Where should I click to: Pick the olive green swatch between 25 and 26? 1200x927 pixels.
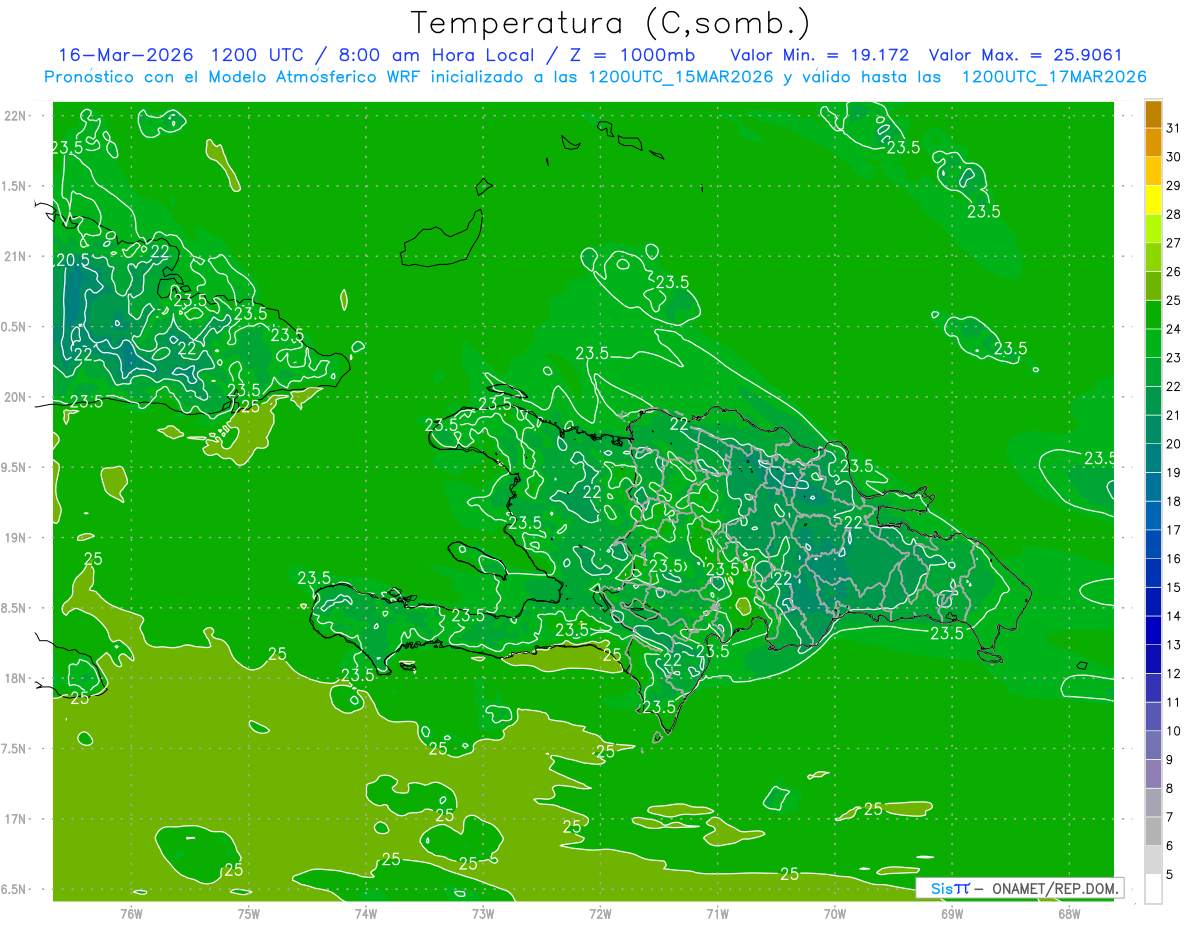(x=1153, y=286)
